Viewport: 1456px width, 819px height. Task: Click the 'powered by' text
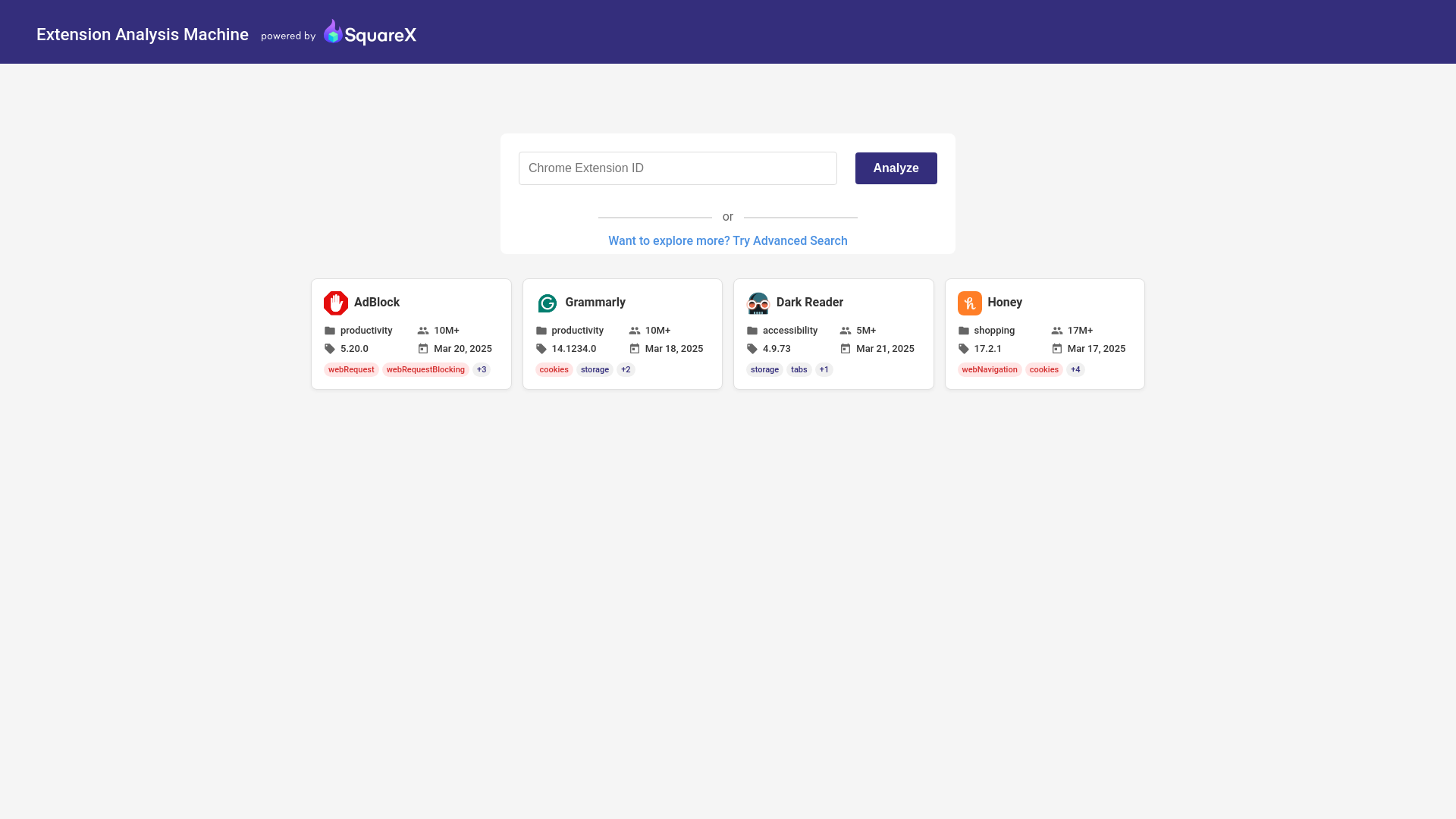288,36
